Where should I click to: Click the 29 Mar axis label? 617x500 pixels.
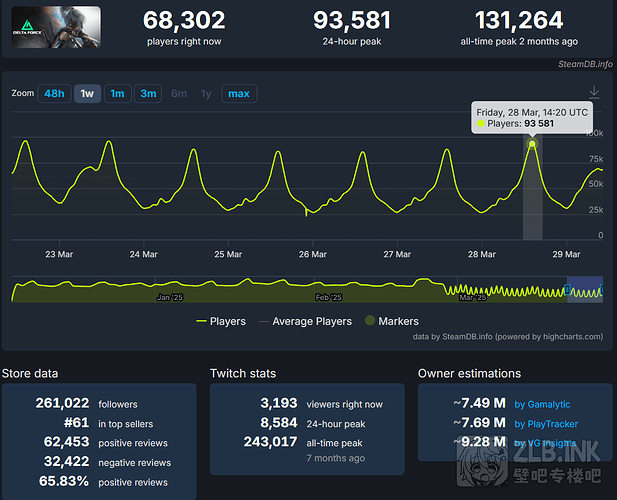(566, 255)
